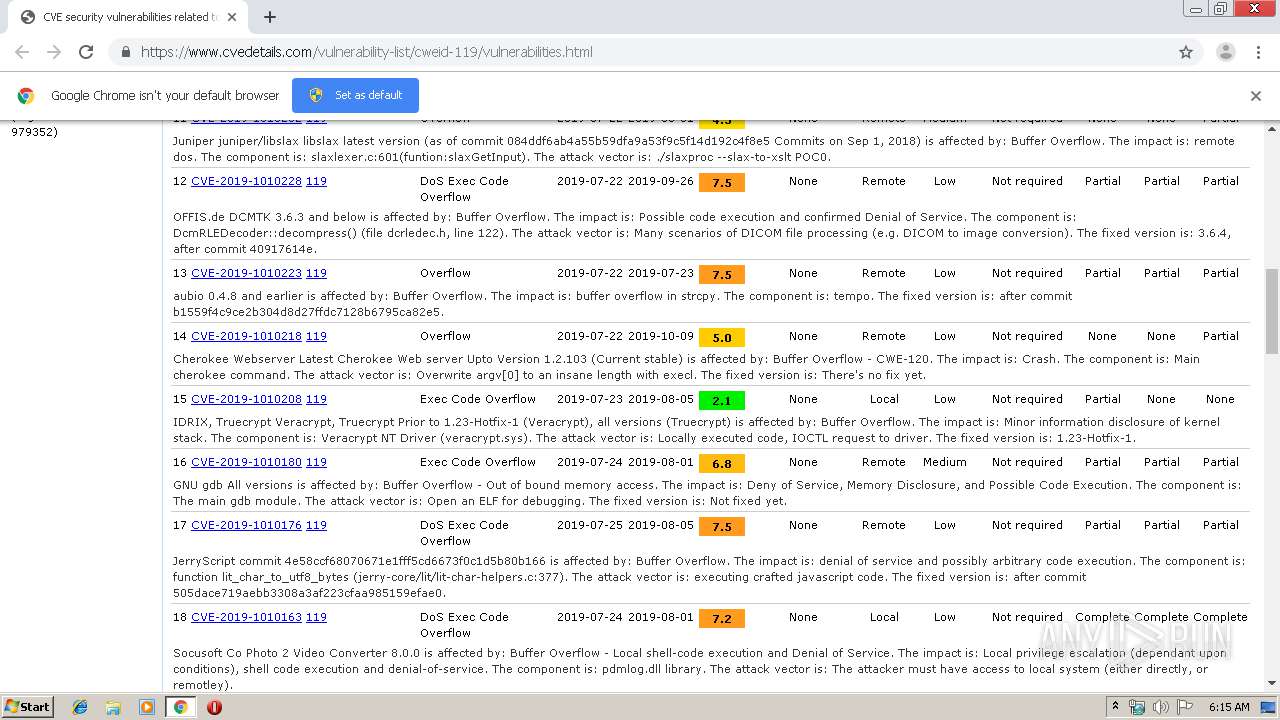
Task: Click the 5.0 score for CVE-2019-1010218
Action: pos(722,338)
